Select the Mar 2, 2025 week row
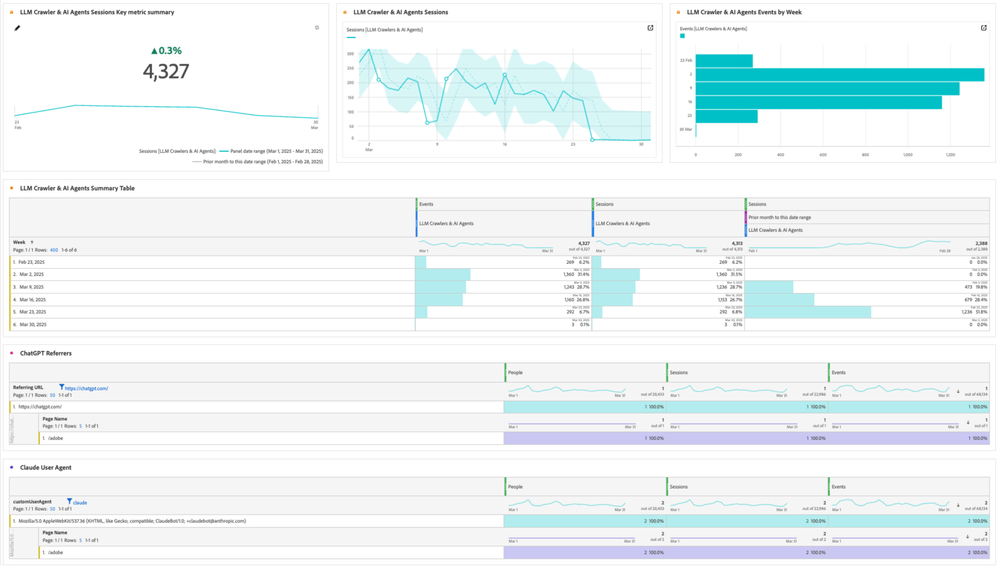Viewport: 998px width, 566px height. (x=32, y=274)
